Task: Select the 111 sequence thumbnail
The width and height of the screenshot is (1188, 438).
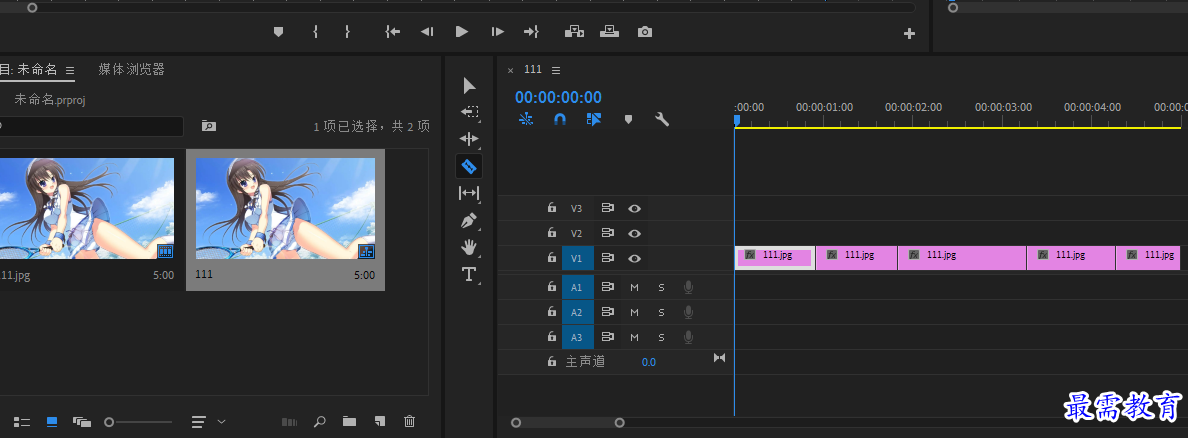Action: point(286,208)
